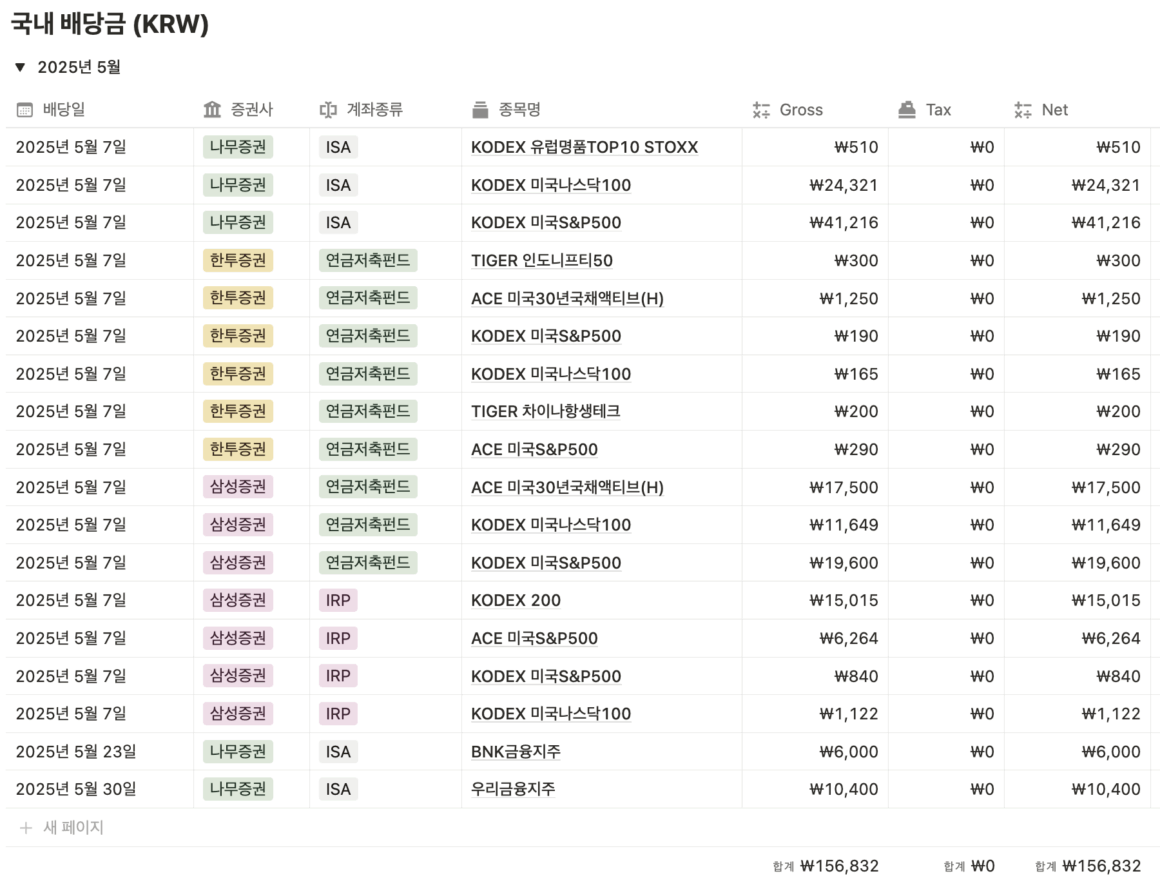Open the Gross column 합계 calculation
Image resolution: width=1160 pixels, height=887 pixels.
pos(826,866)
